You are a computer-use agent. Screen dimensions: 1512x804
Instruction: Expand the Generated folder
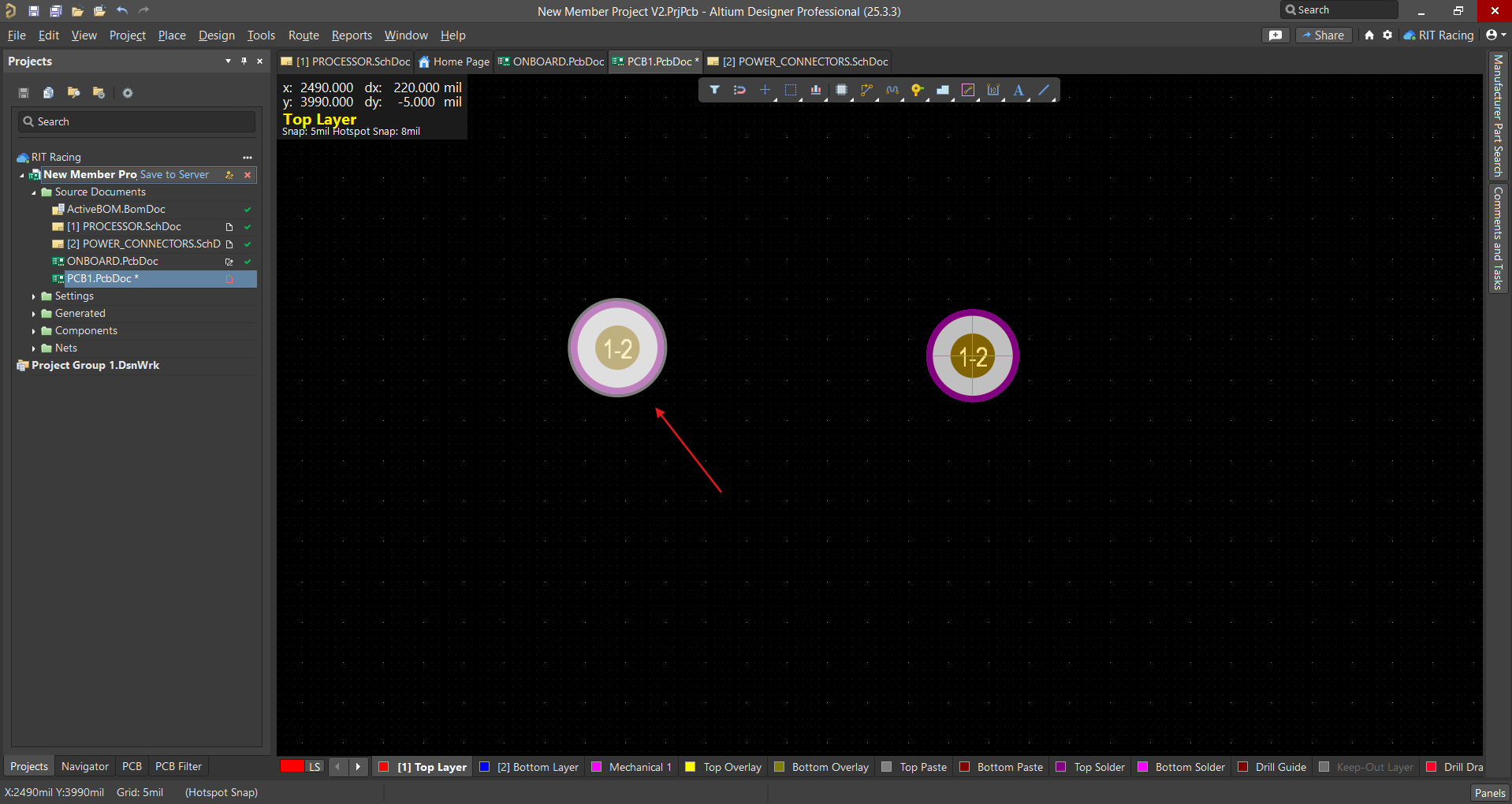point(34,314)
